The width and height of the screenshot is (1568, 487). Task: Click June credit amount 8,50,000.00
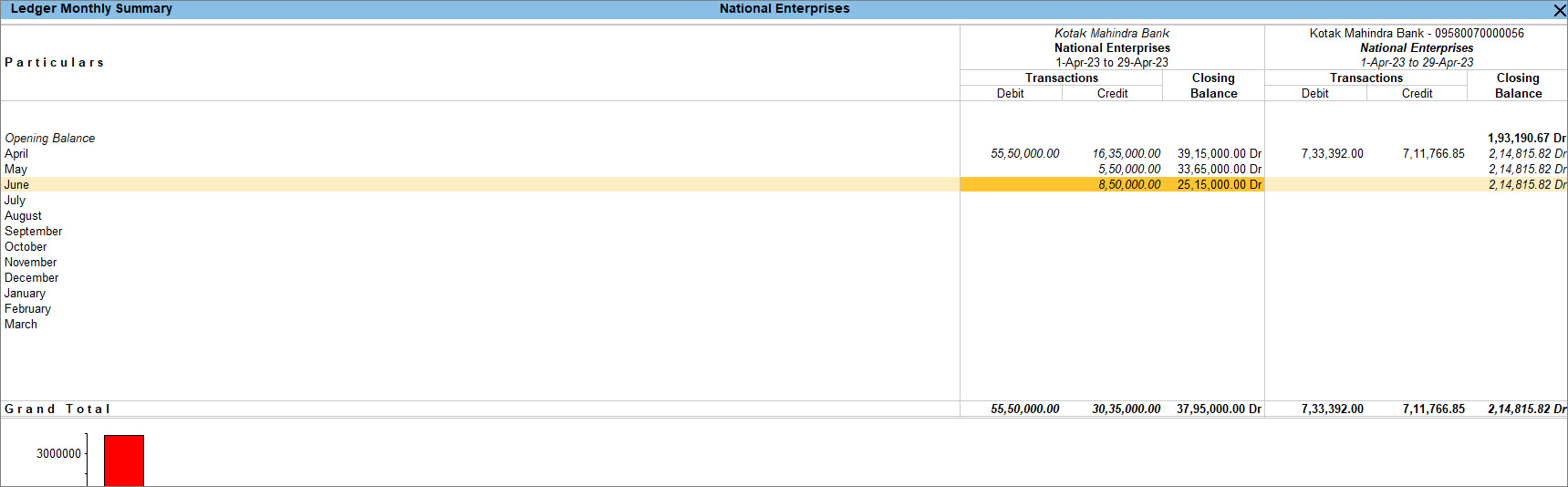pyautogui.click(x=1129, y=185)
